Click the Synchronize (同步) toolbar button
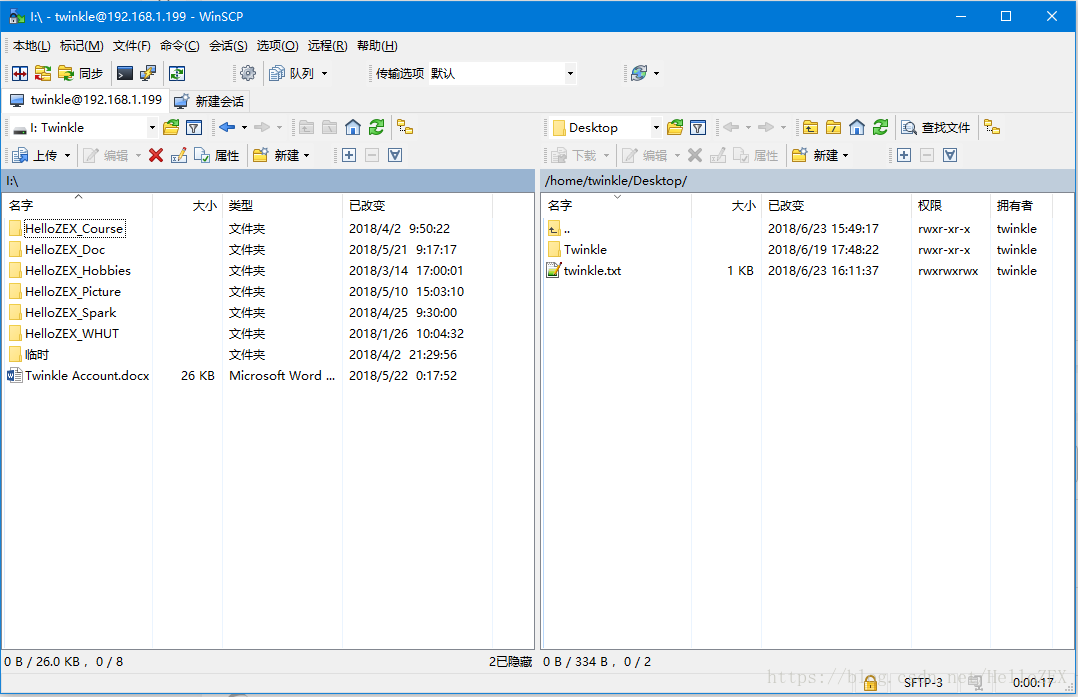 (x=81, y=74)
